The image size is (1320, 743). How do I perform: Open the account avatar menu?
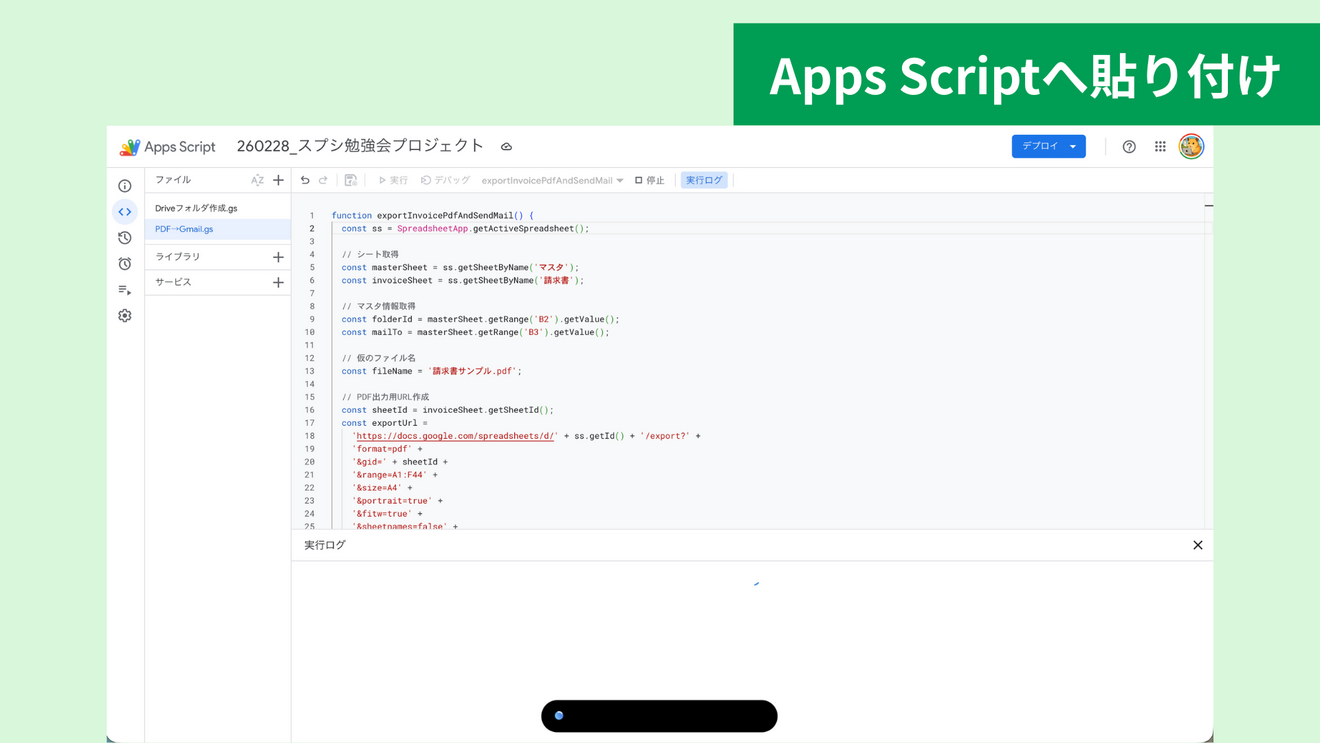[1191, 146]
